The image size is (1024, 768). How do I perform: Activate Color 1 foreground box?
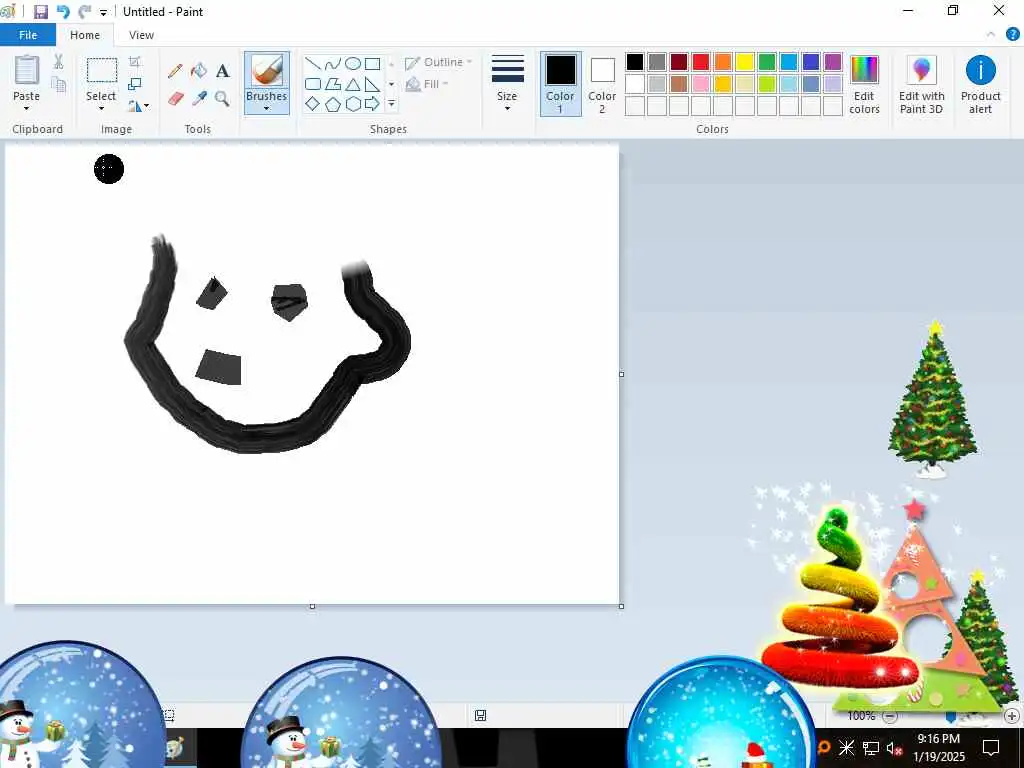click(x=560, y=84)
